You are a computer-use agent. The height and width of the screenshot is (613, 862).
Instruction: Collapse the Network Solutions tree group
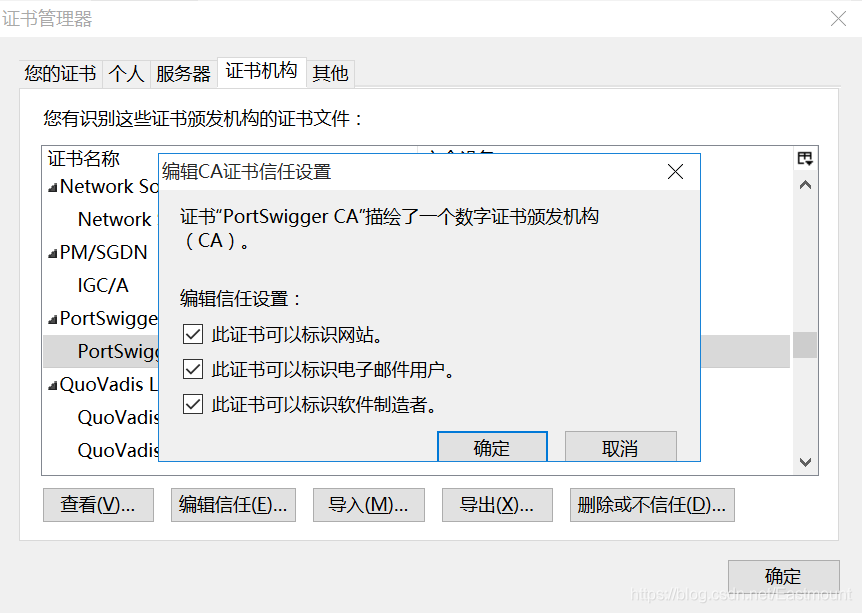pyautogui.click(x=53, y=188)
